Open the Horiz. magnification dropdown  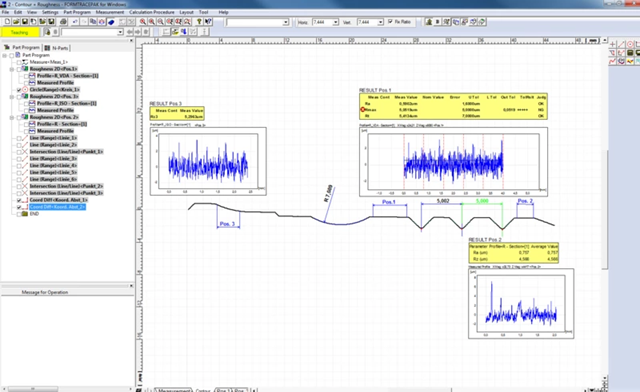click(336, 22)
